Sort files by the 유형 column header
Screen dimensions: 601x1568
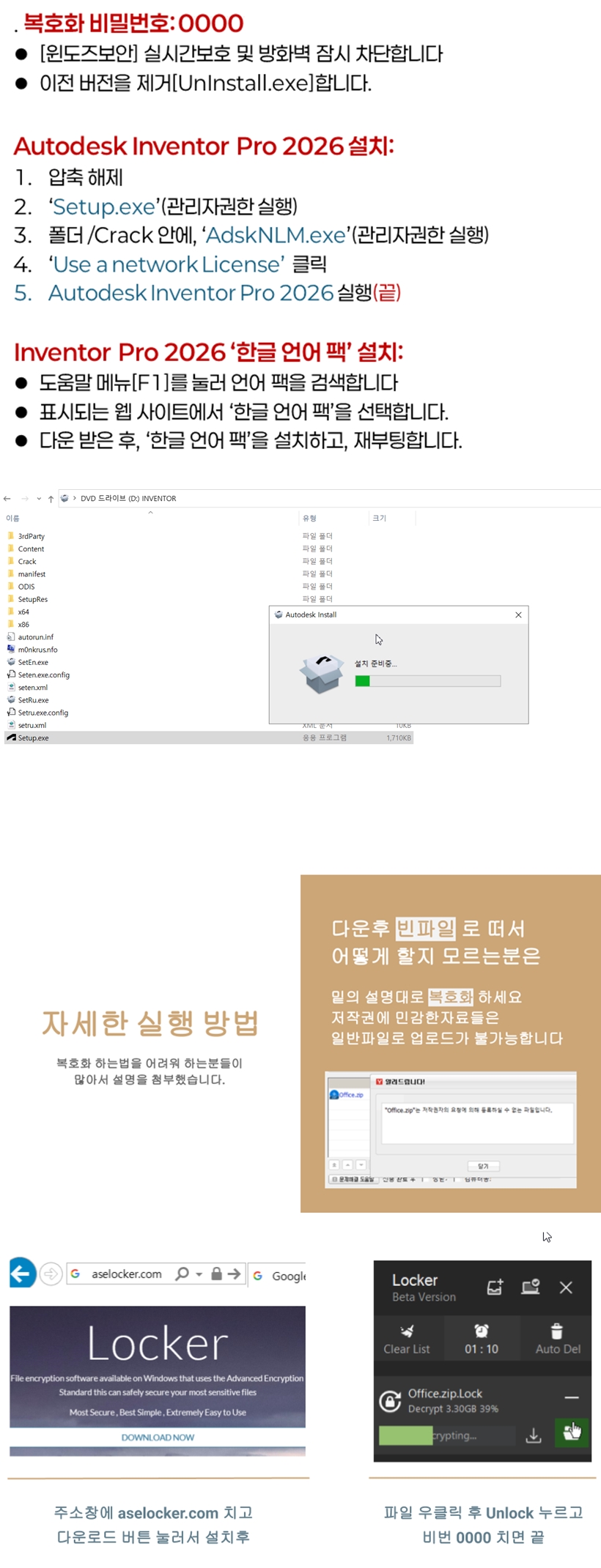pyautogui.click(x=309, y=519)
